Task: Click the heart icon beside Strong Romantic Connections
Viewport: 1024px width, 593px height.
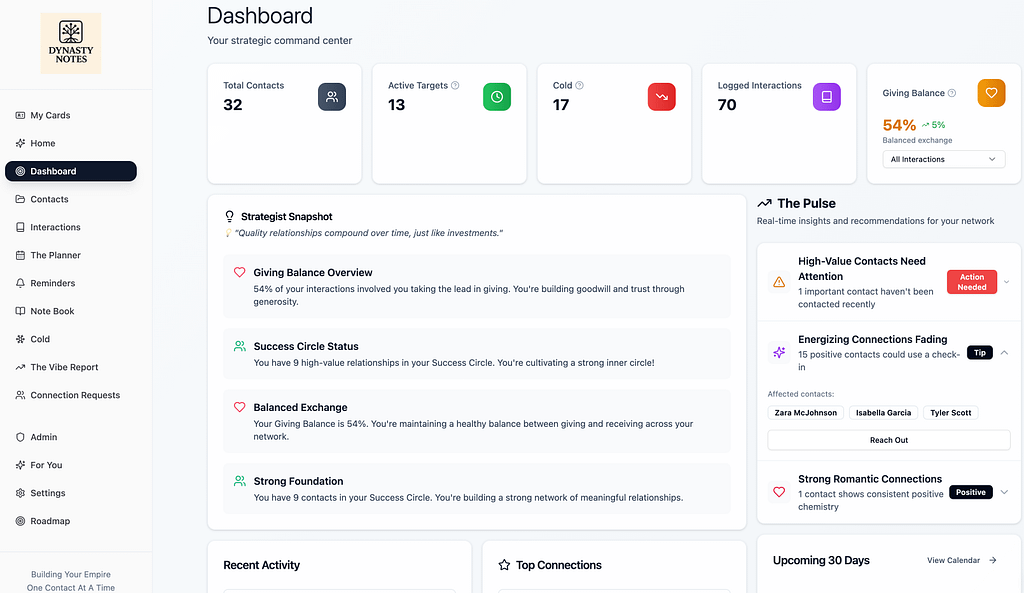Action: click(779, 492)
